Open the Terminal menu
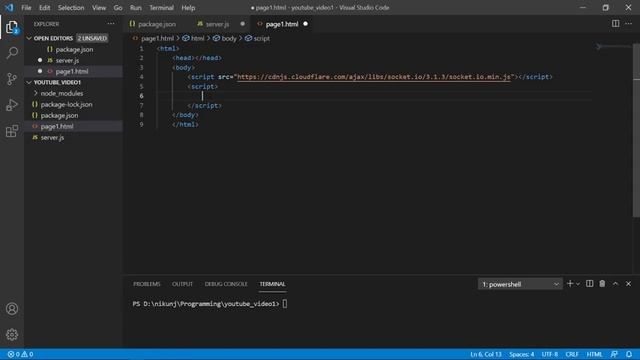The width and height of the screenshot is (640, 360). click(161, 8)
